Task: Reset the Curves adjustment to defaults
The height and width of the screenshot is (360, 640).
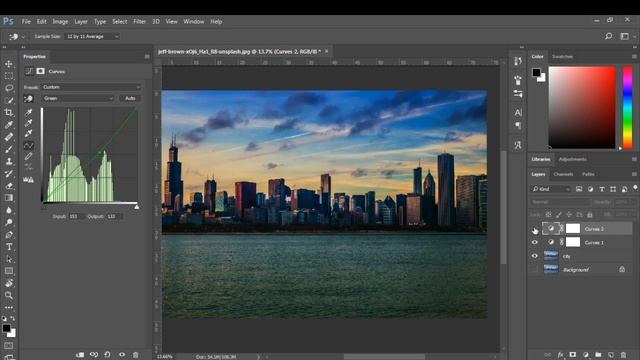Action: point(107,355)
